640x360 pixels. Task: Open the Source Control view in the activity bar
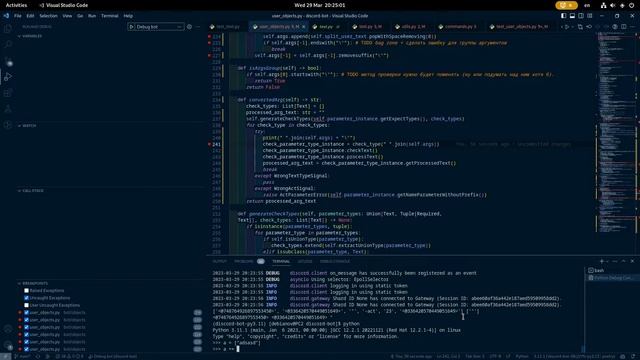[x=8, y=61]
